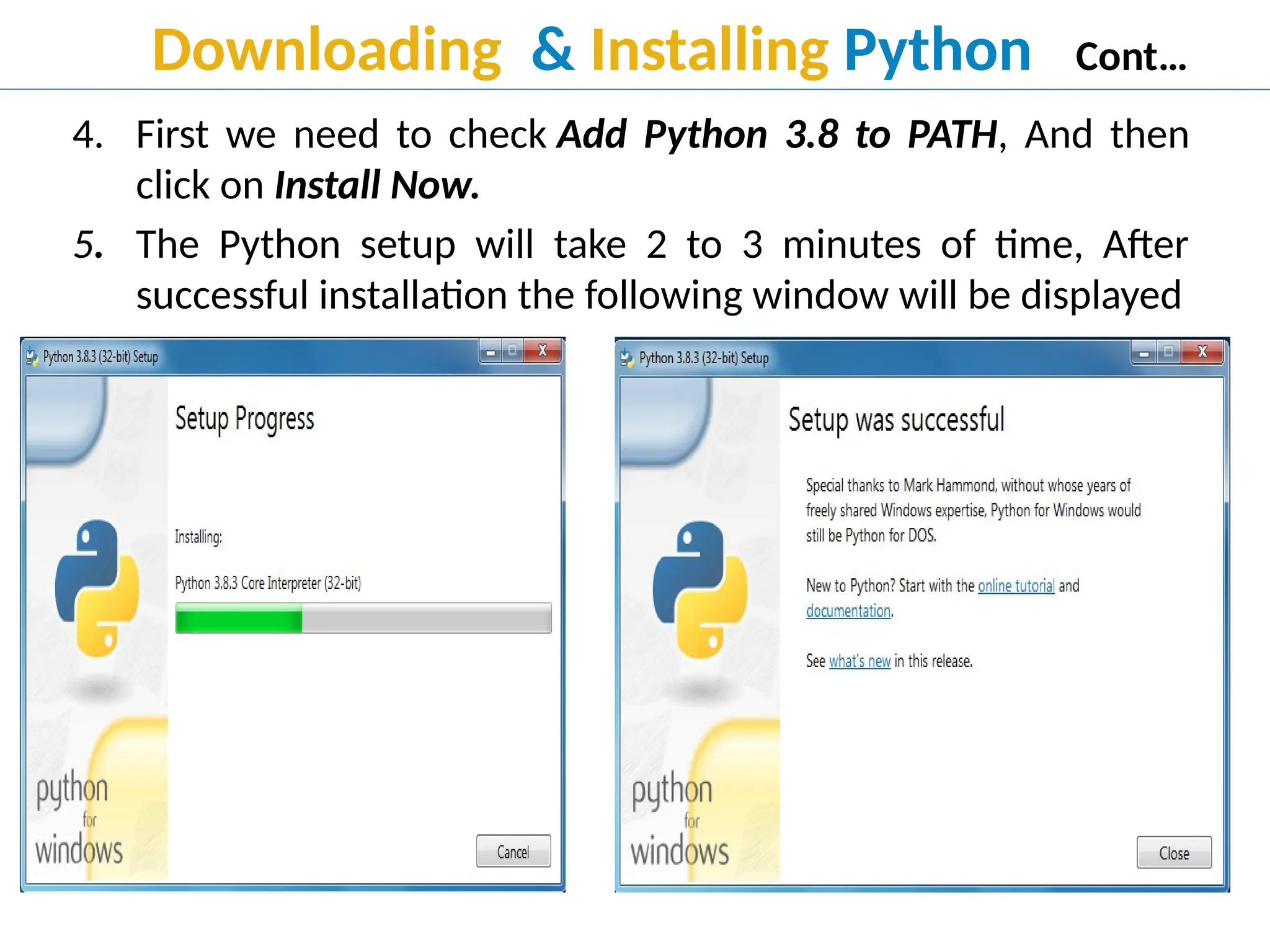Minimize the Setup was successful window

(x=1144, y=353)
